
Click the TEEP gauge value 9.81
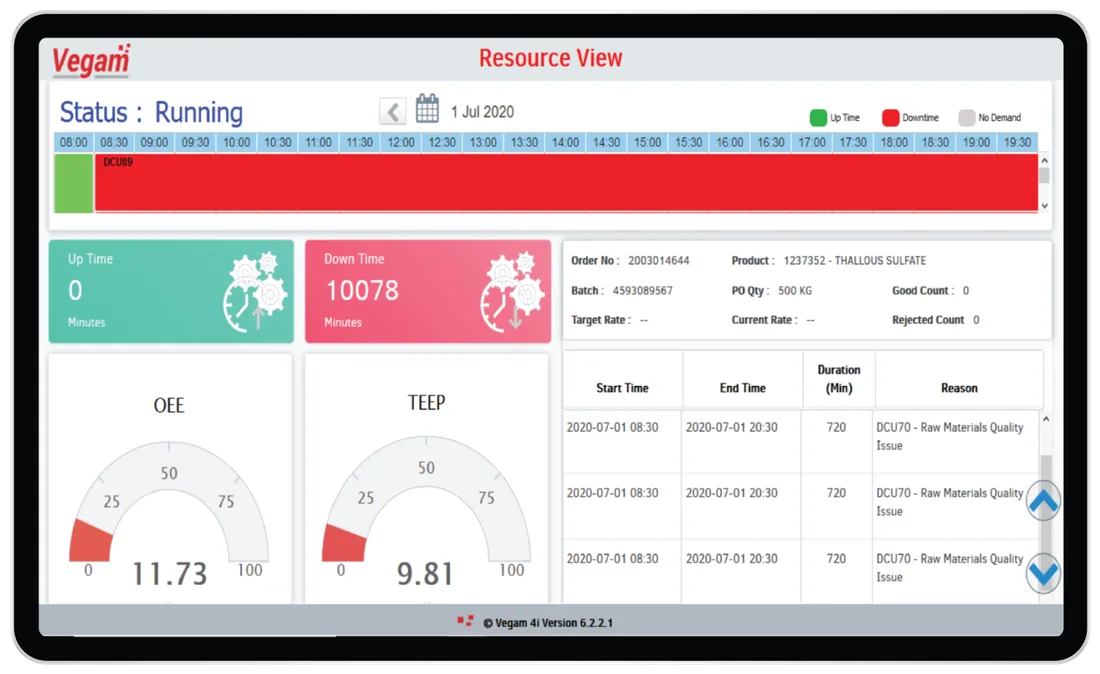[x=425, y=574]
